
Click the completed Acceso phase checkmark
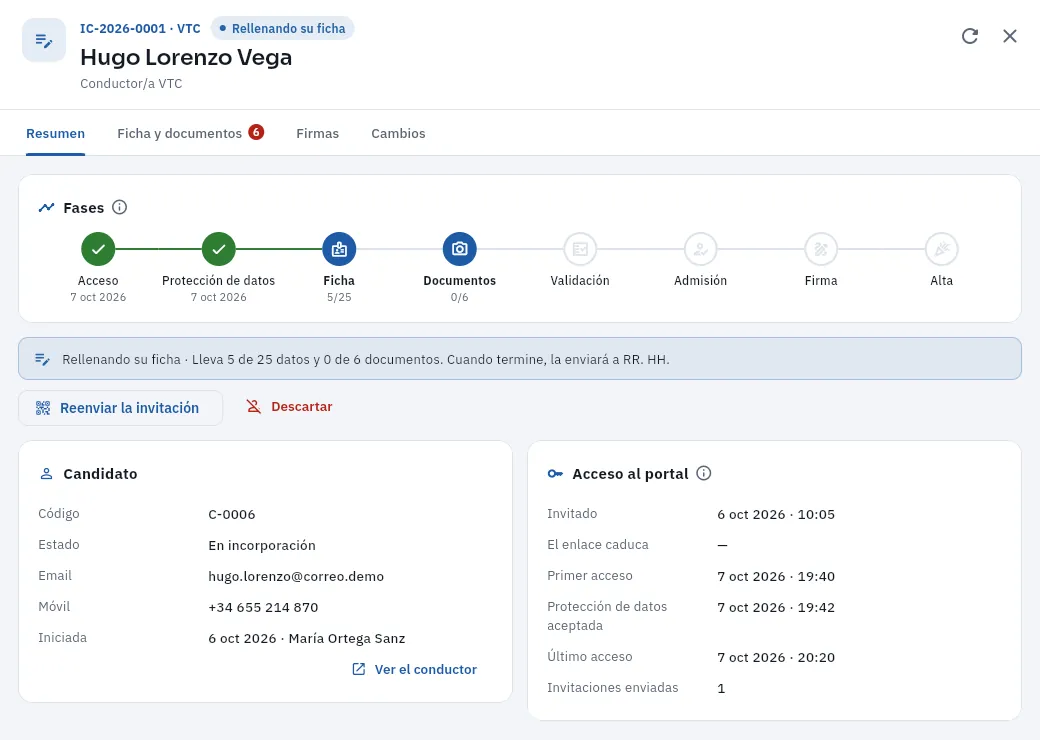tap(98, 249)
